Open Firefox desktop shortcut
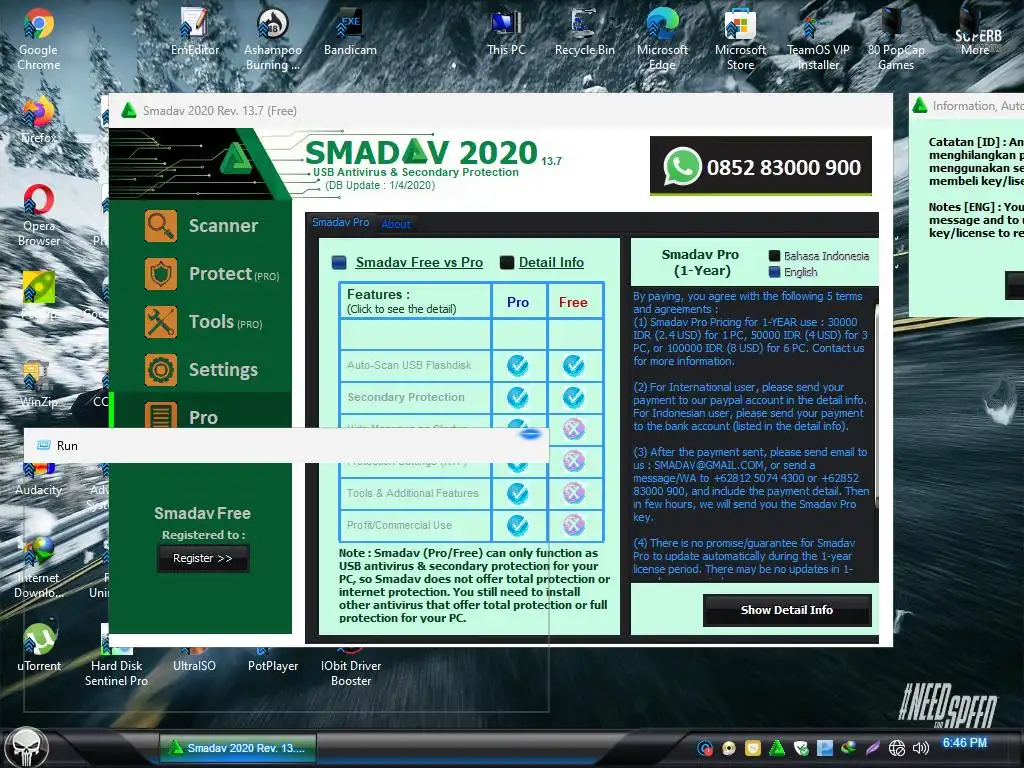Image resolution: width=1024 pixels, height=768 pixels. [x=39, y=121]
